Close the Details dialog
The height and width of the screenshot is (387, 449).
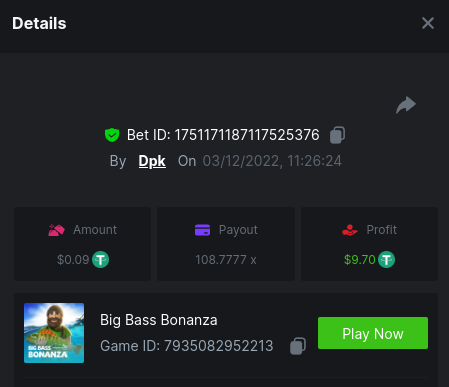(428, 23)
